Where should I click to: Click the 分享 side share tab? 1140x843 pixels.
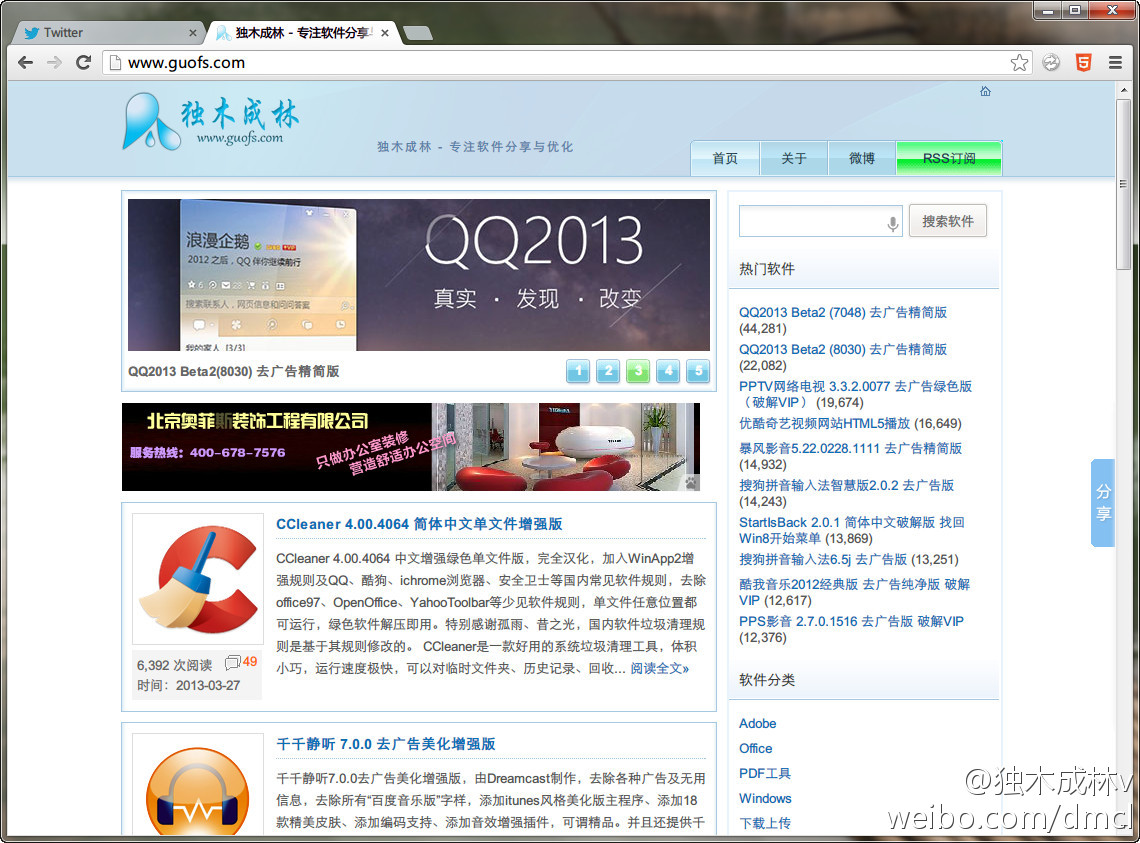[1103, 503]
